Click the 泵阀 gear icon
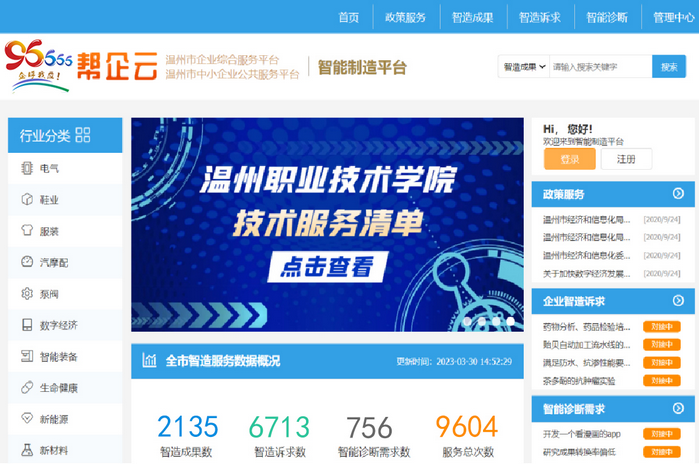This screenshot has height=464, width=699. (27, 293)
